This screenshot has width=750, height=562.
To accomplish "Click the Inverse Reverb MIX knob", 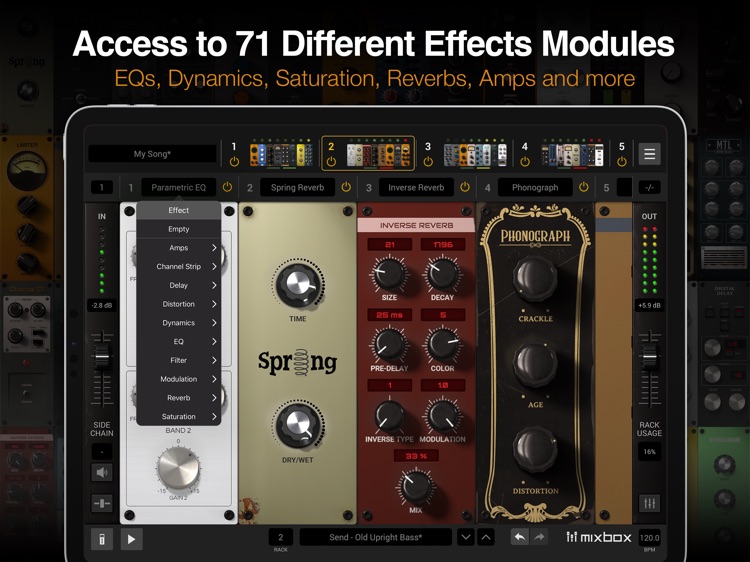I will pyautogui.click(x=416, y=486).
